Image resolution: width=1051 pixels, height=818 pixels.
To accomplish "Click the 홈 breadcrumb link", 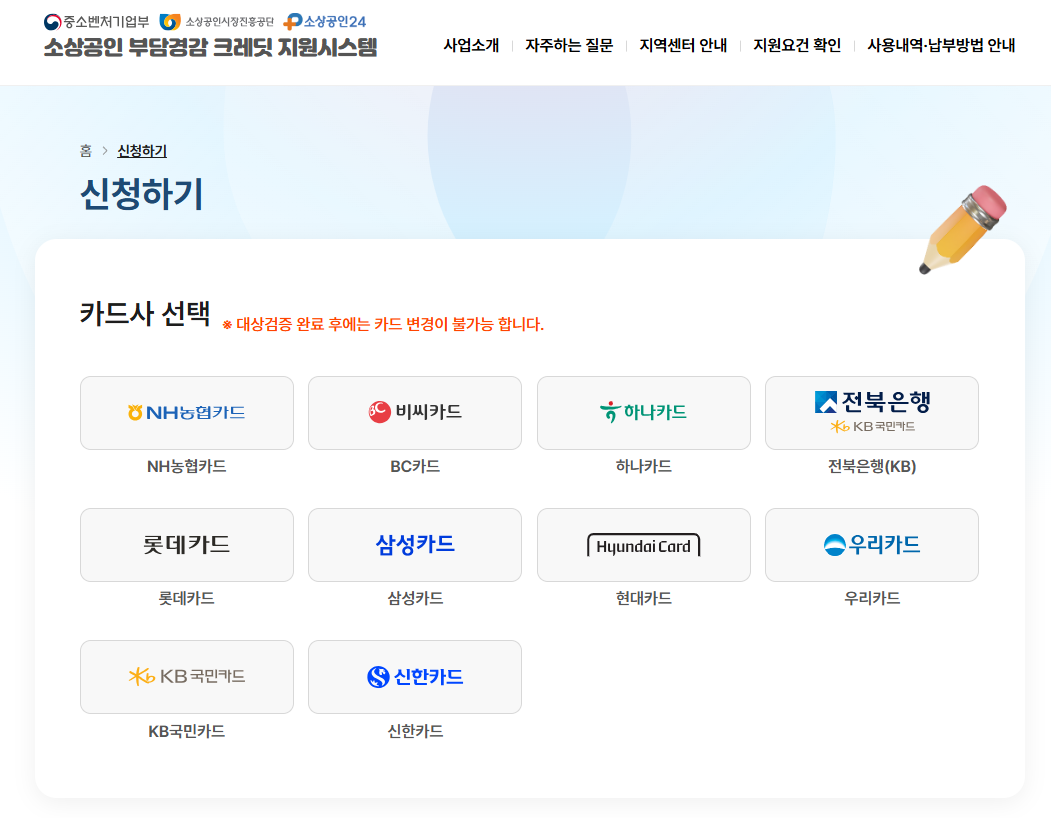I will (x=86, y=151).
